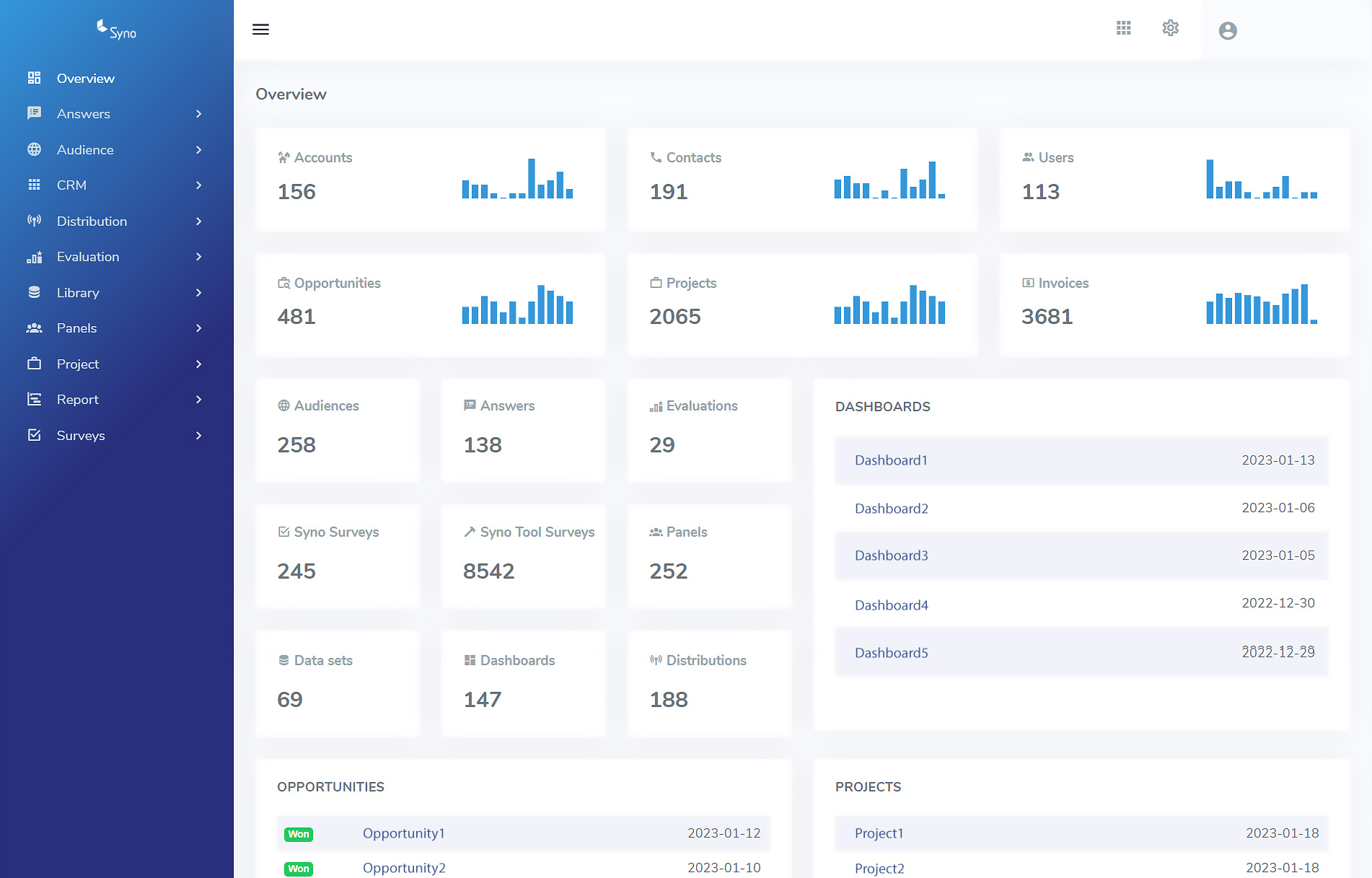Expand the Library menu chevron
This screenshot has width=1372, height=878.
coord(198,293)
